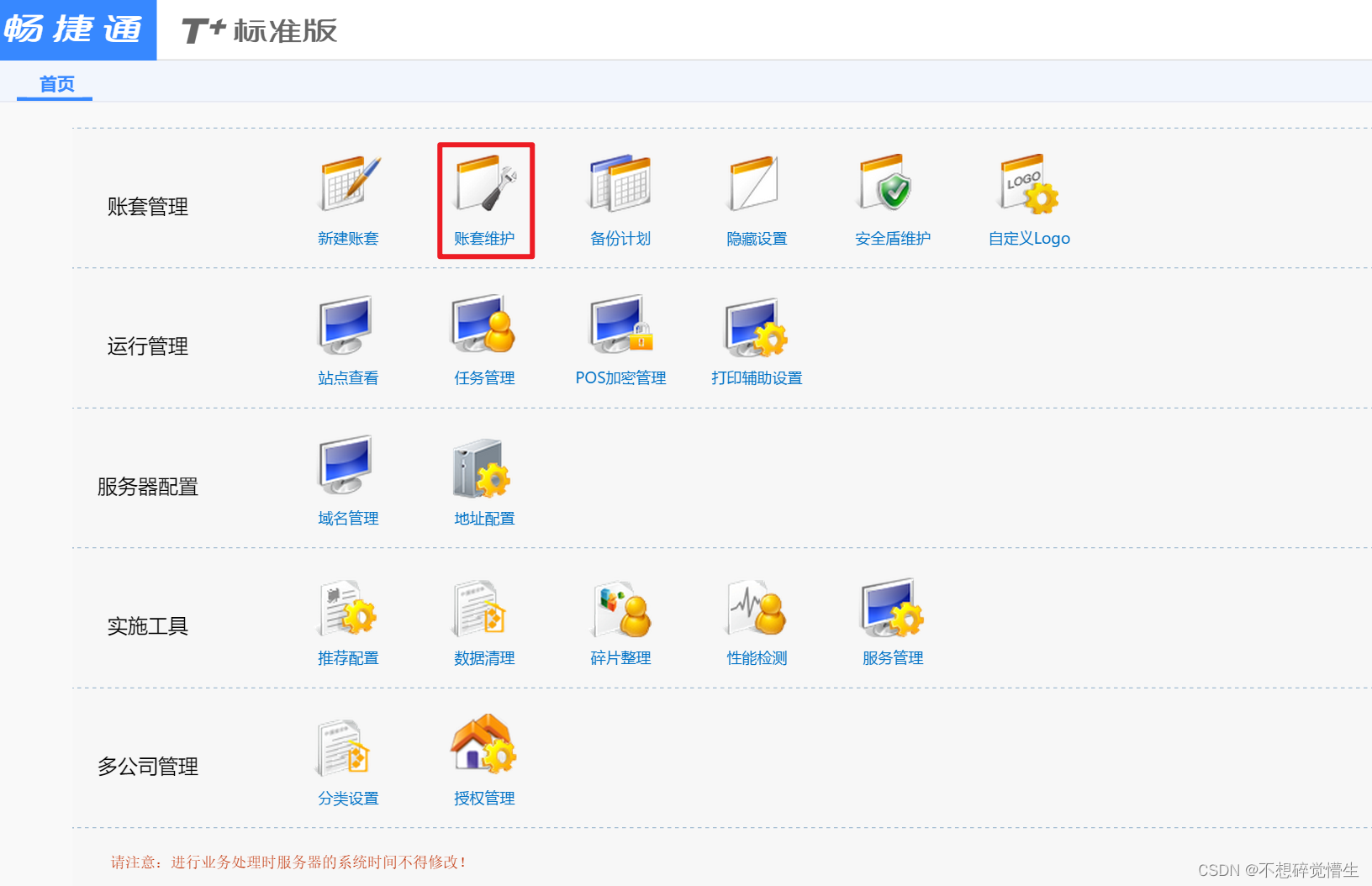Click the 域名管理 monitor icon
The image size is (1372, 886).
(346, 465)
